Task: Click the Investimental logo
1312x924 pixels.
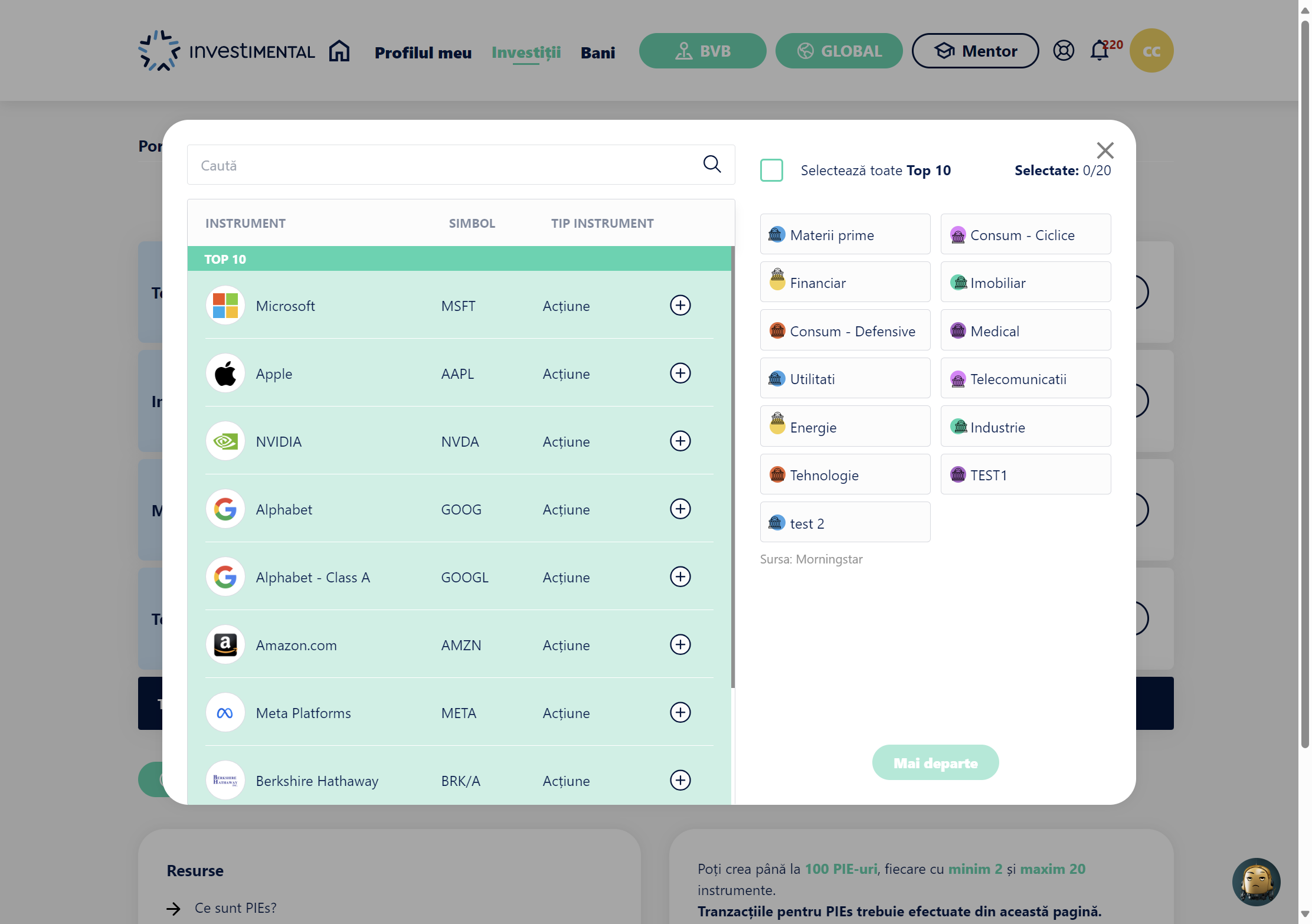Action: click(227, 51)
